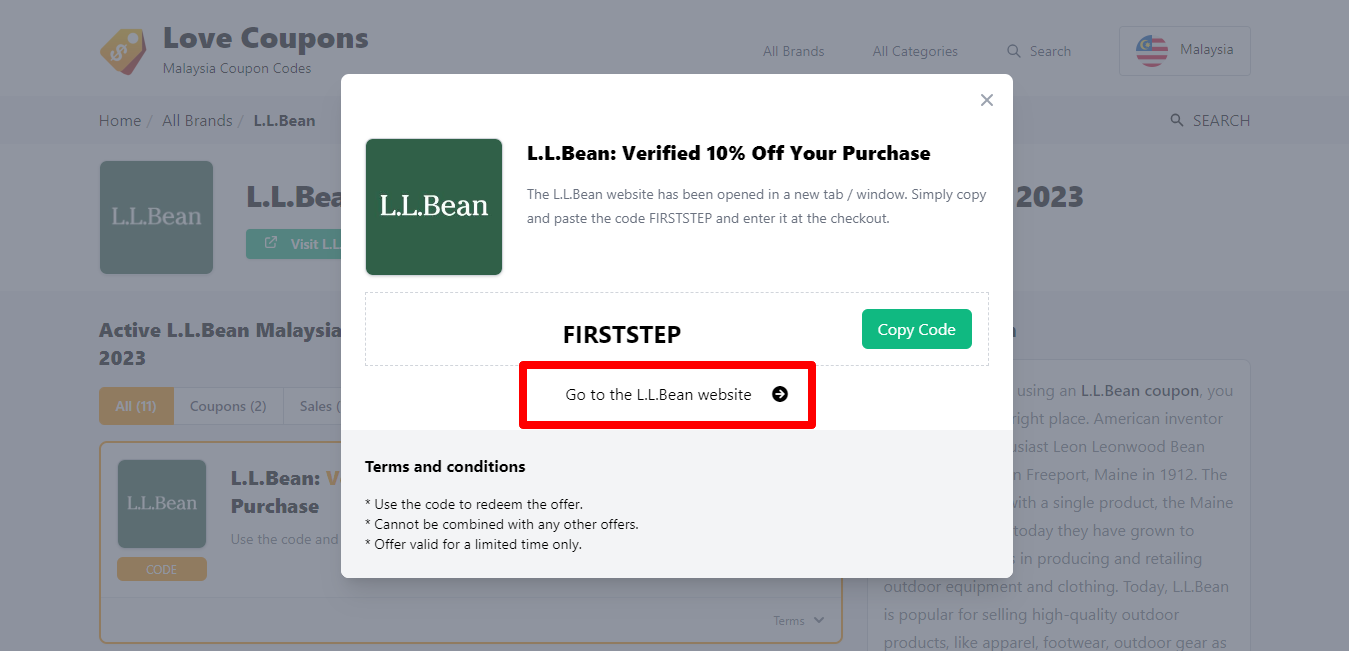The height and width of the screenshot is (651, 1349).
Task: Click the Copy Code button for FIRSTSTEP
Action: [x=916, y=329]
